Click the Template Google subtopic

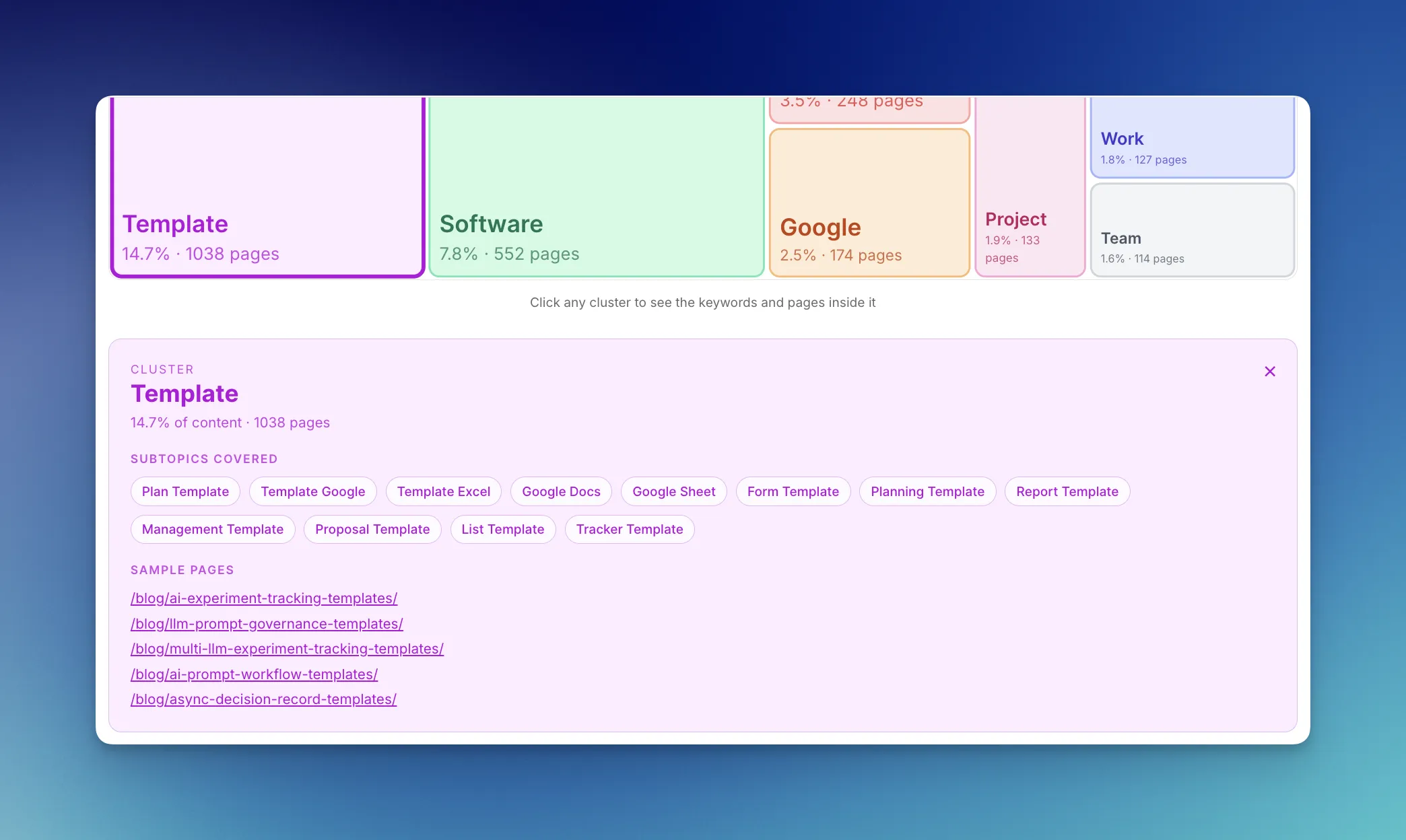coord(312,491)
